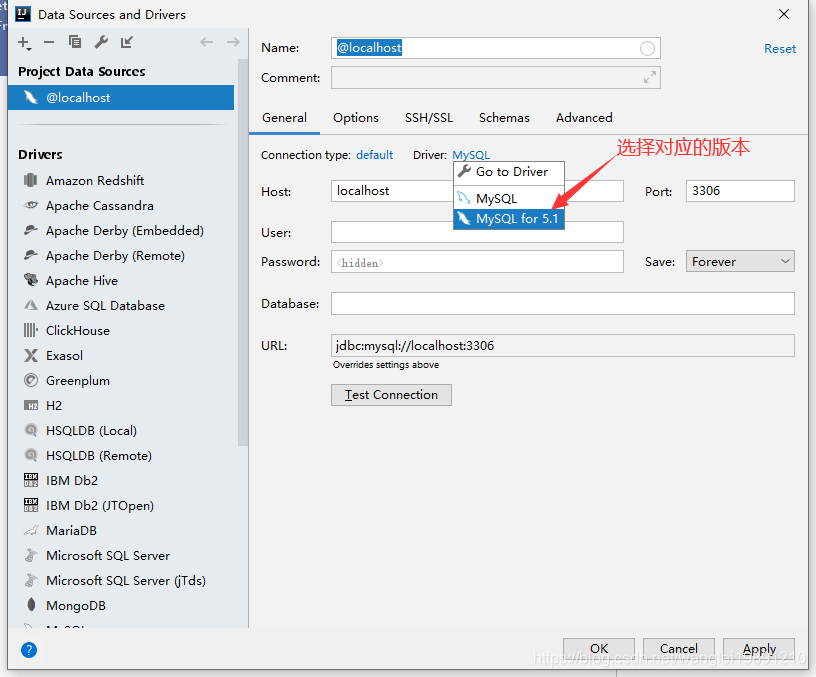Click the color circle in Name field
816x677 pixels.
pyautogui.click(x=647, y=48)
